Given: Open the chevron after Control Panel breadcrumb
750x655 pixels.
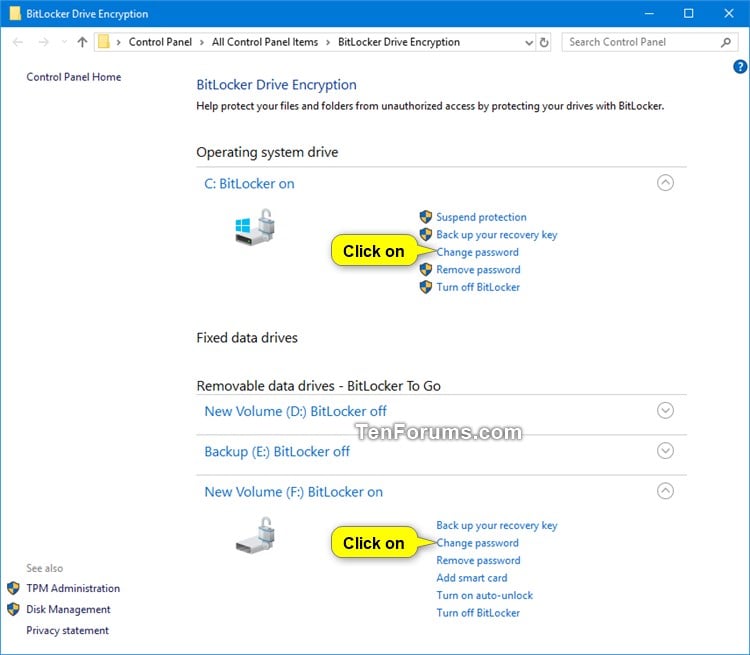Looking at the screenshot, I should coord(201,42).
